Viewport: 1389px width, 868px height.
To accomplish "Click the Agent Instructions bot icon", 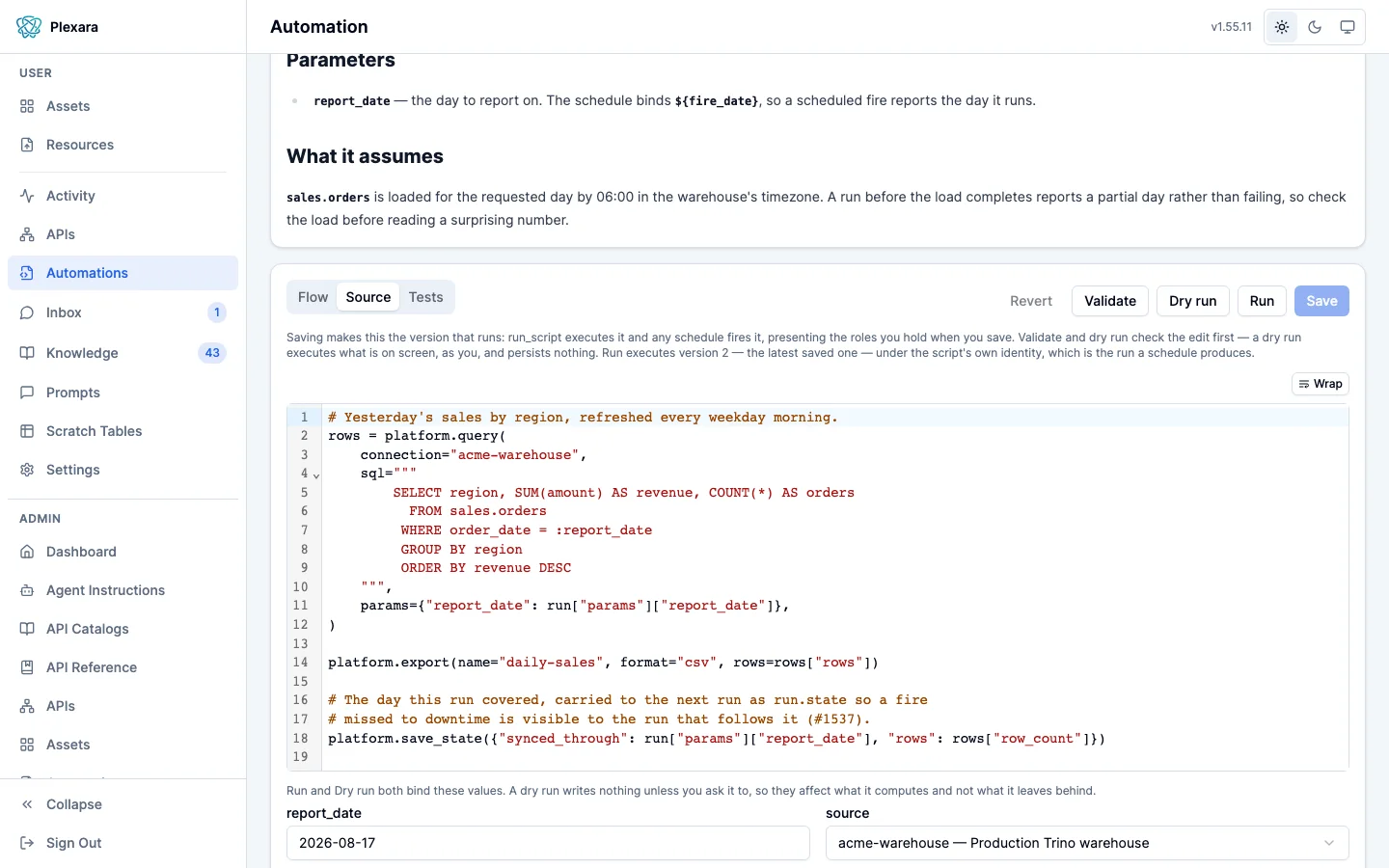I will 27,590.
